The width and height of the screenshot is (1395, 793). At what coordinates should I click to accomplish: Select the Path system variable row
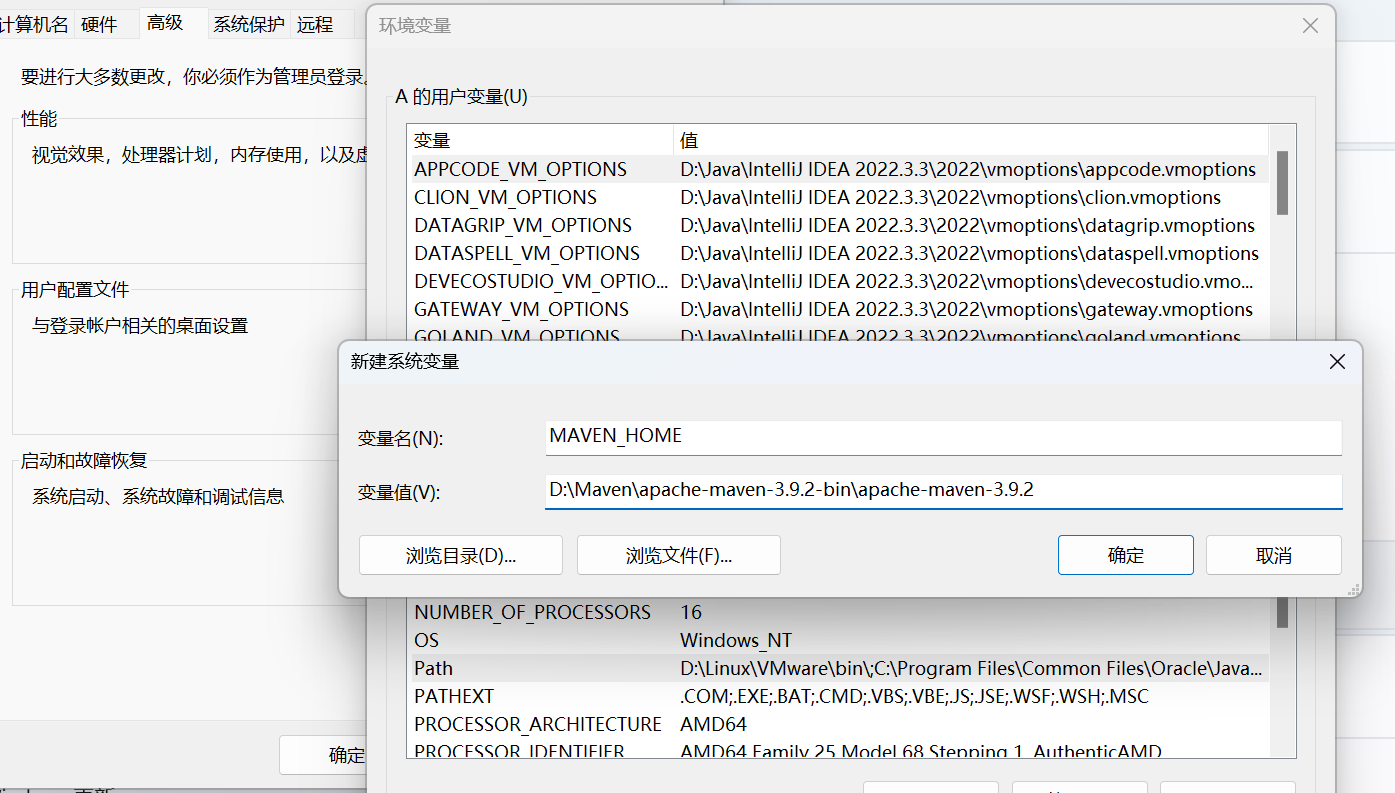(x=840, y=668)
